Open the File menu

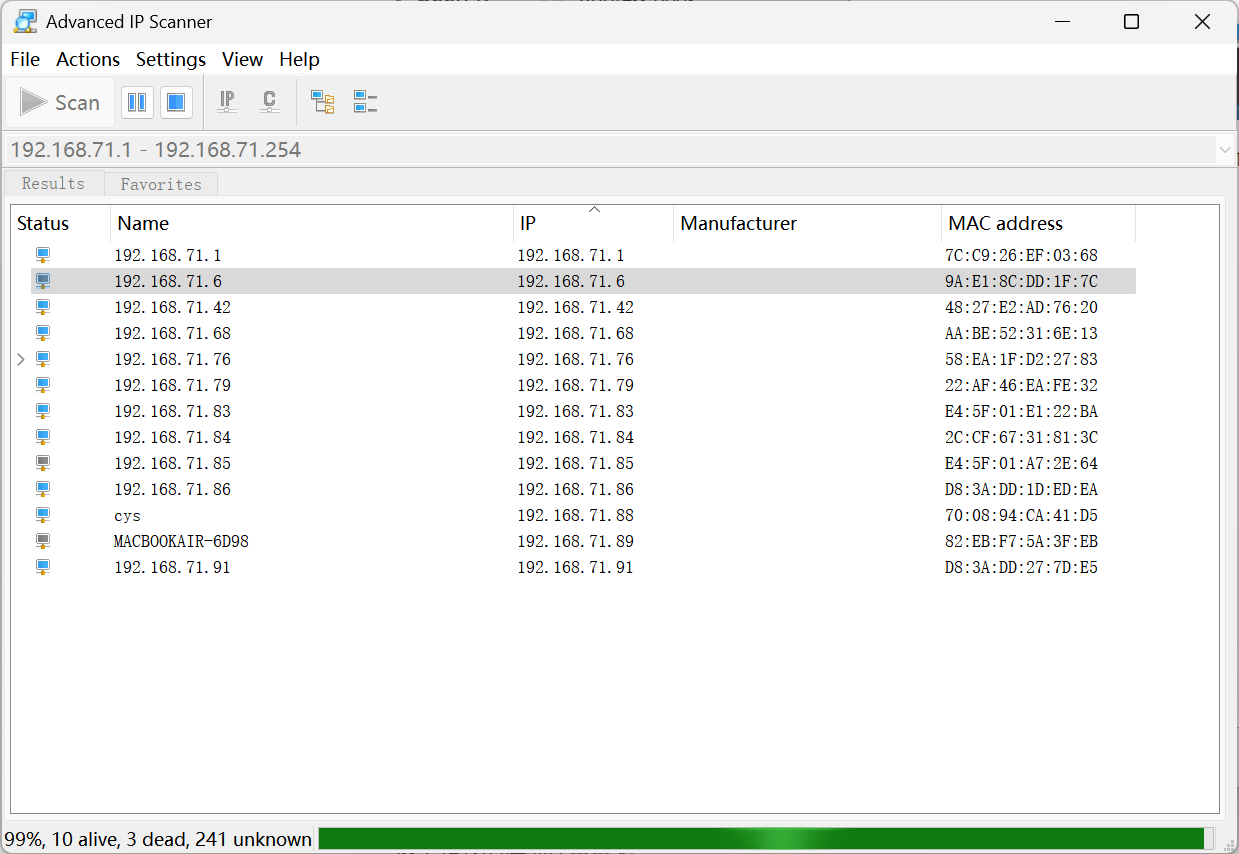point(25,59)
